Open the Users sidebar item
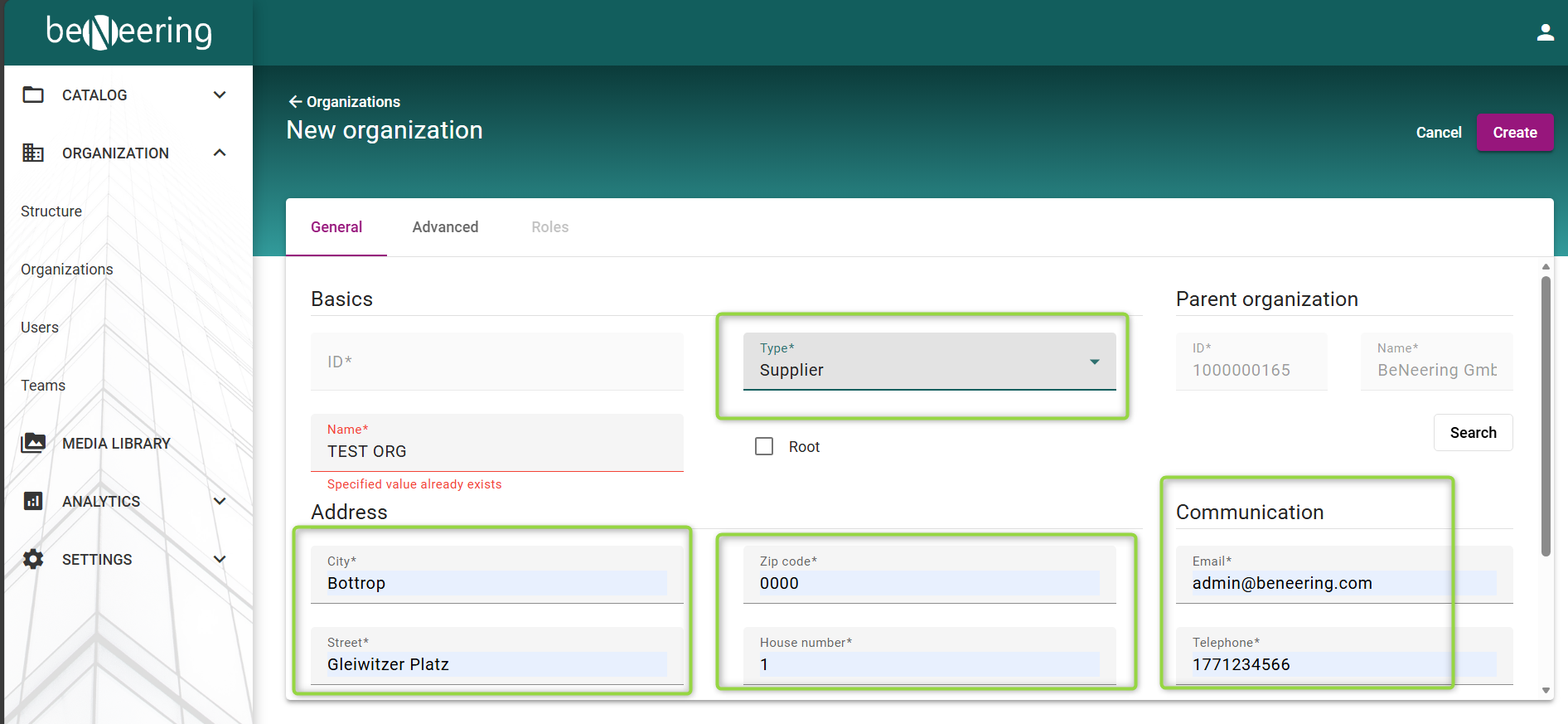This screenshot has width=1568, height=724. pyautogui.click(x=40, y=328)
